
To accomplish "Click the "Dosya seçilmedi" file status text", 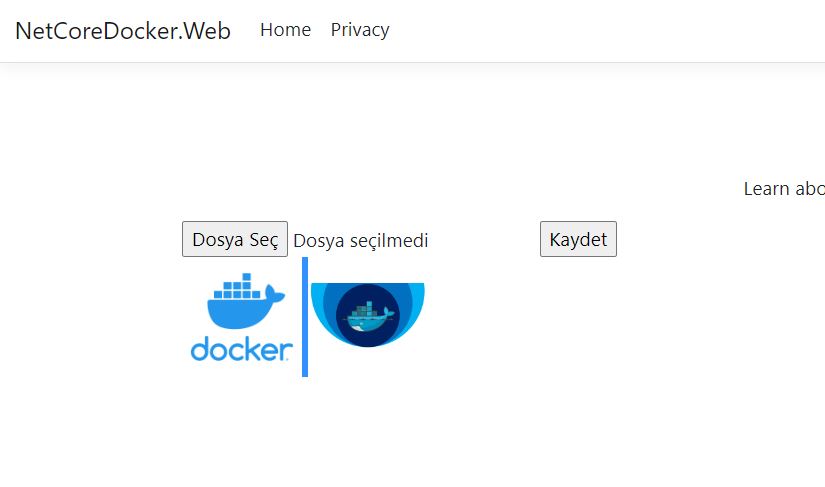I will 360,240.
